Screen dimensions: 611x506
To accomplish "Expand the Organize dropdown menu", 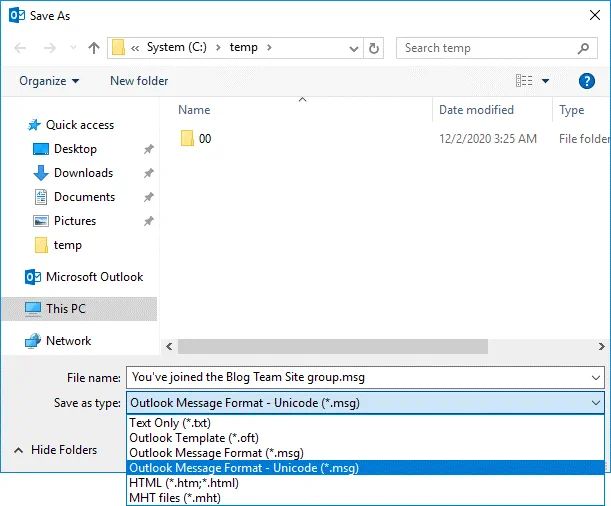I will [49, 81].
